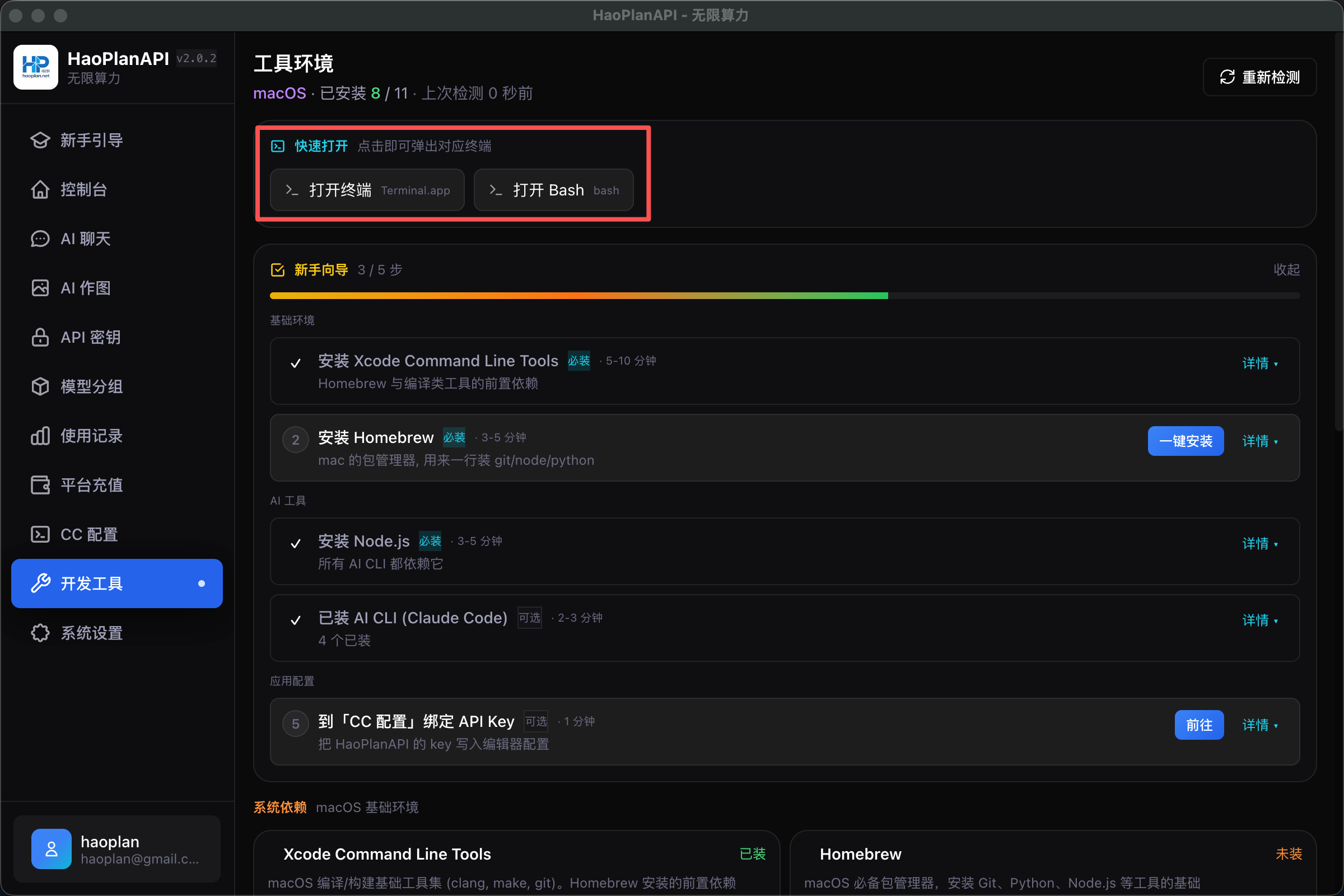Screen dimensions: 1344x896
Task: Expand 详情 for 安装 Node.js step
Action: pyautogui.click(x=1260, y=543)
